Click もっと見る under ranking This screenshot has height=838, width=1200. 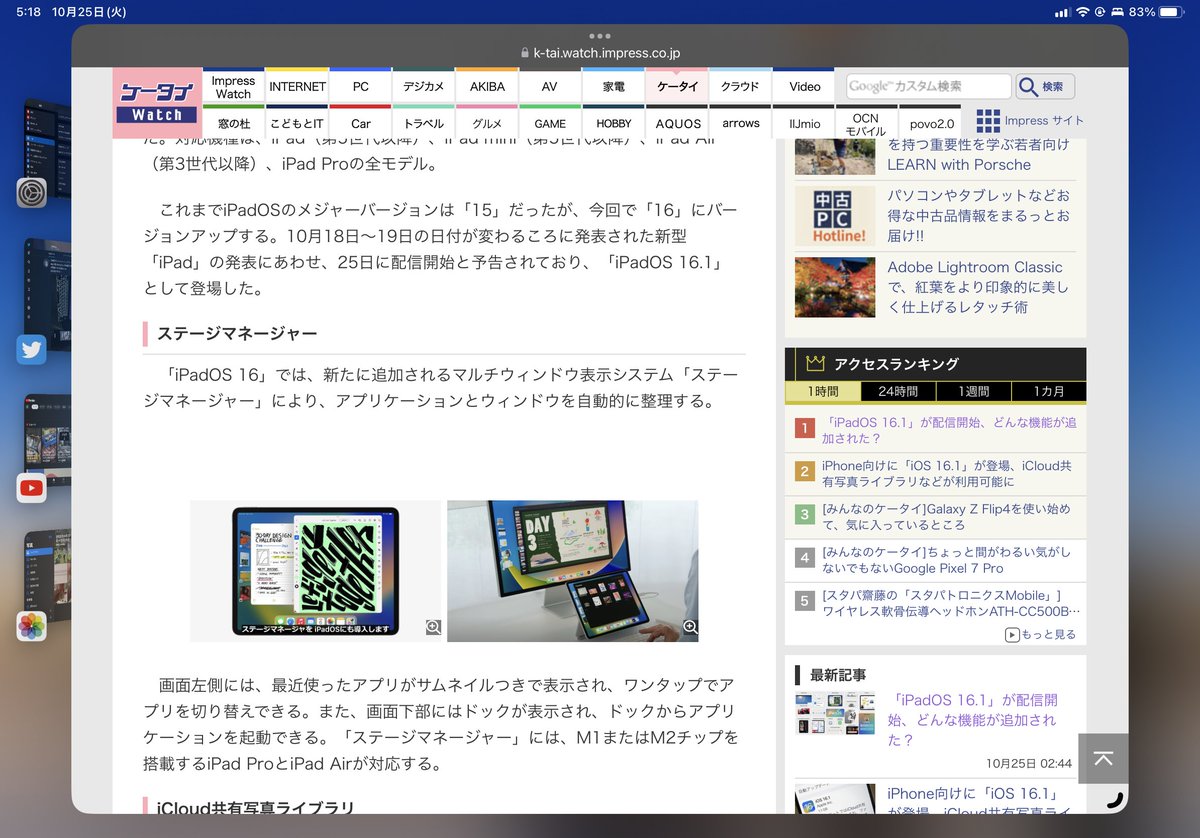tap(1041, 634)
